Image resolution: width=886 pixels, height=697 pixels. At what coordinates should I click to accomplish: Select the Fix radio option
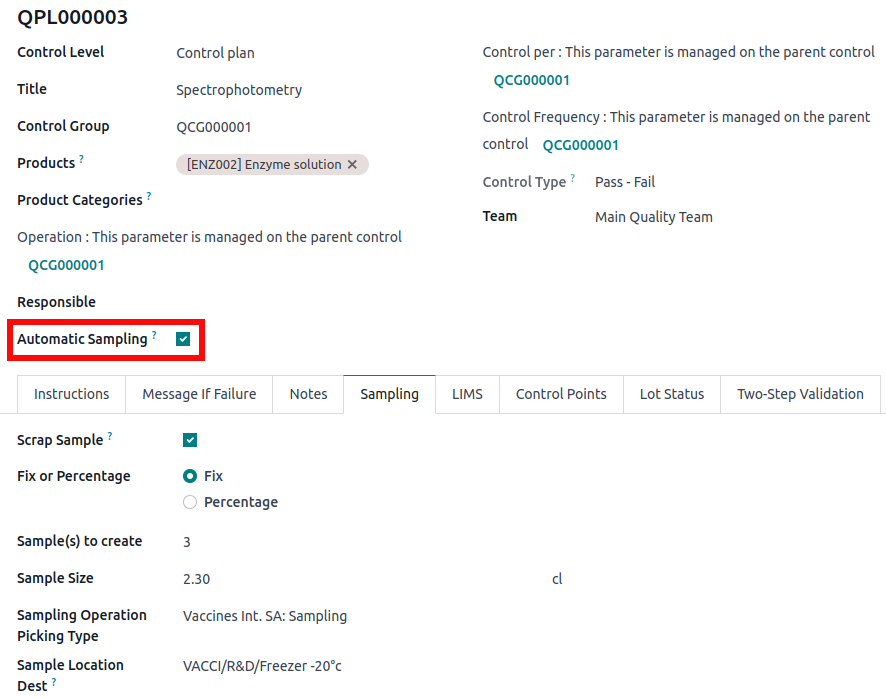190,476
